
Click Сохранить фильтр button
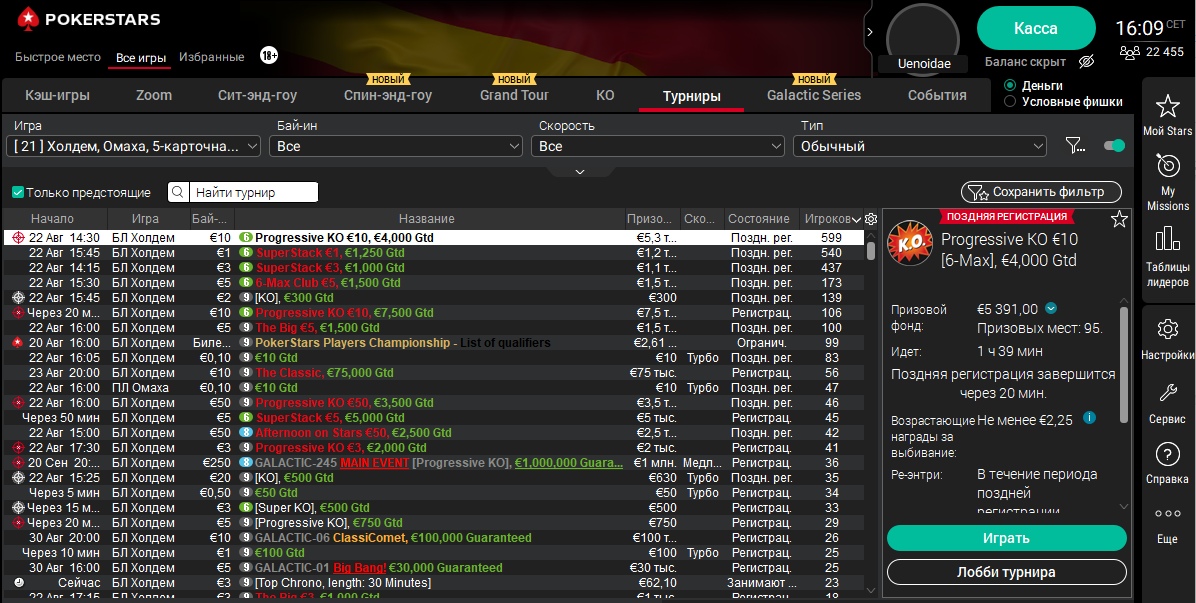point(1041,192)
